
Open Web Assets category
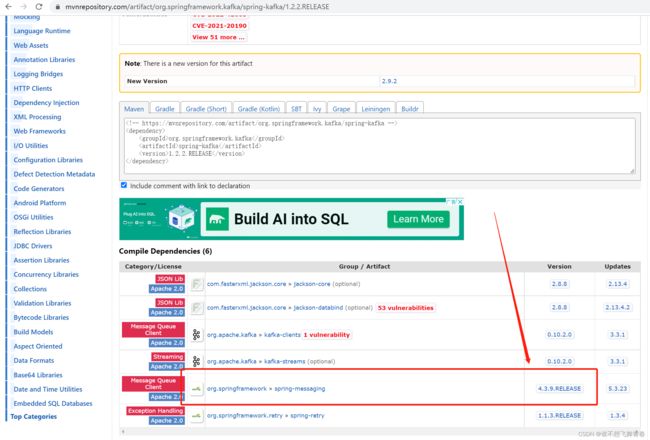(x=31, y=46)
